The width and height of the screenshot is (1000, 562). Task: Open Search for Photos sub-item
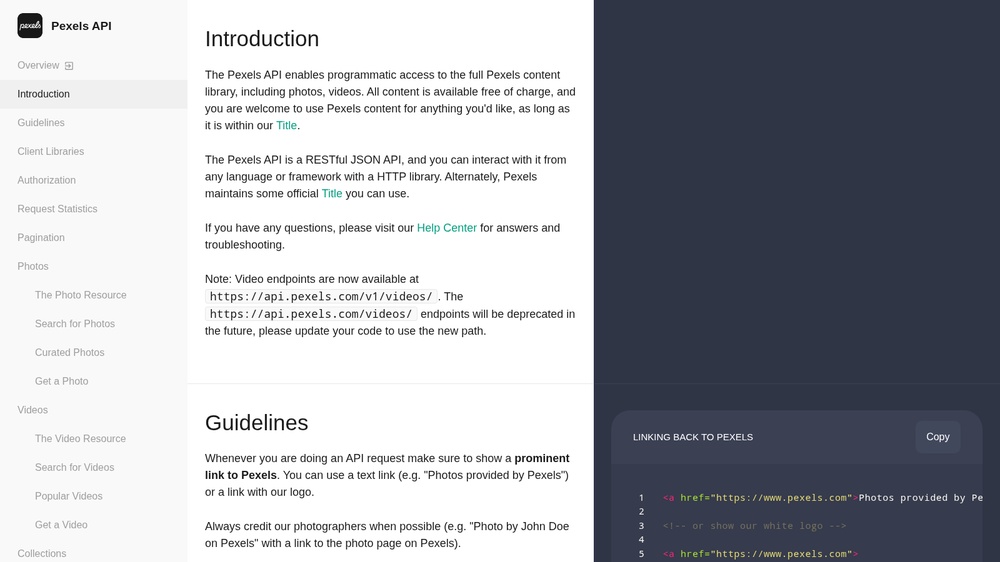tap(75, 323)
